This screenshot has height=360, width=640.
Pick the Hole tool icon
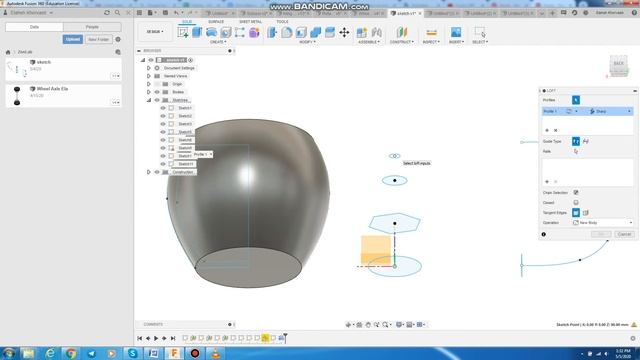(225, 32)
